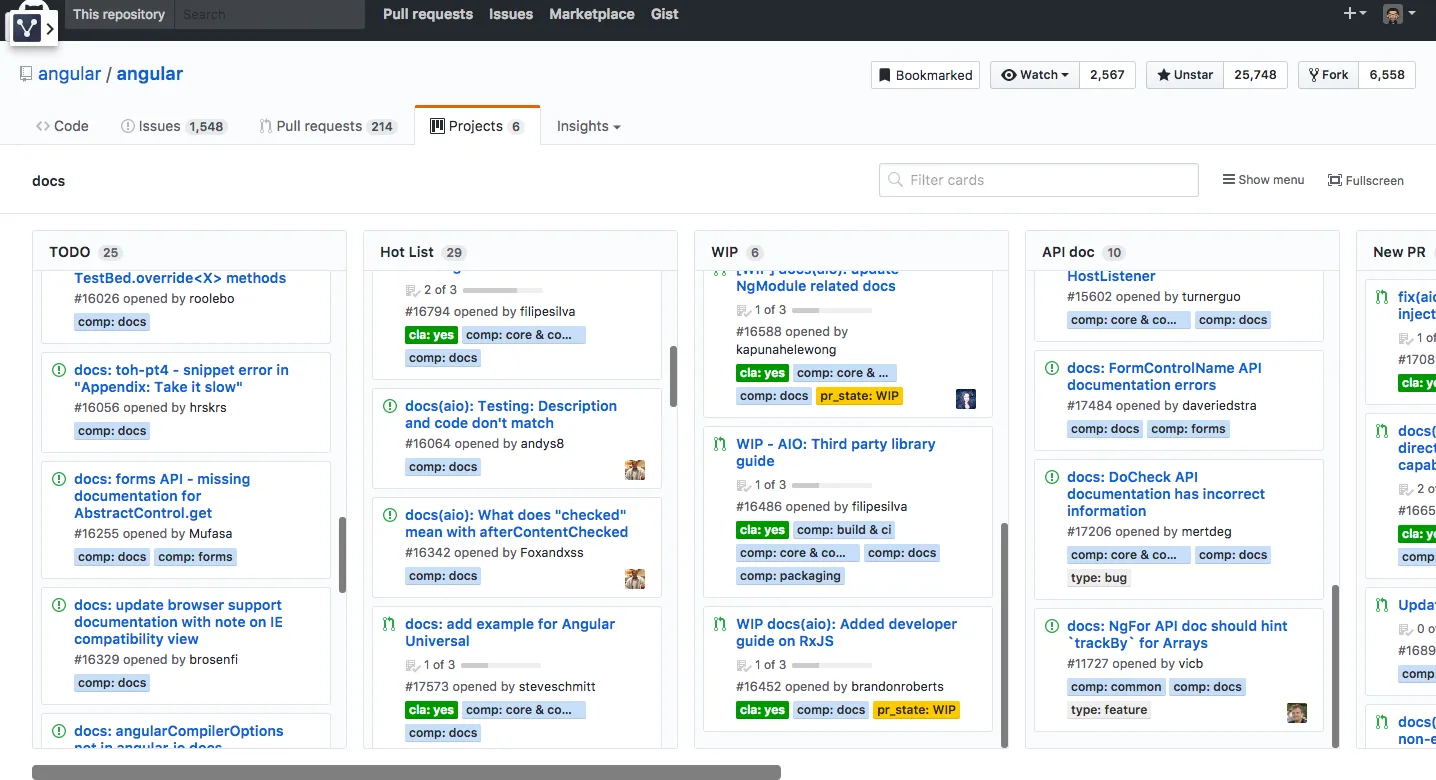Enter Fullscreen mode for the project board
Image resolution: width=1436 pixels, height=780 pixels.
[x=1365, y=180]
